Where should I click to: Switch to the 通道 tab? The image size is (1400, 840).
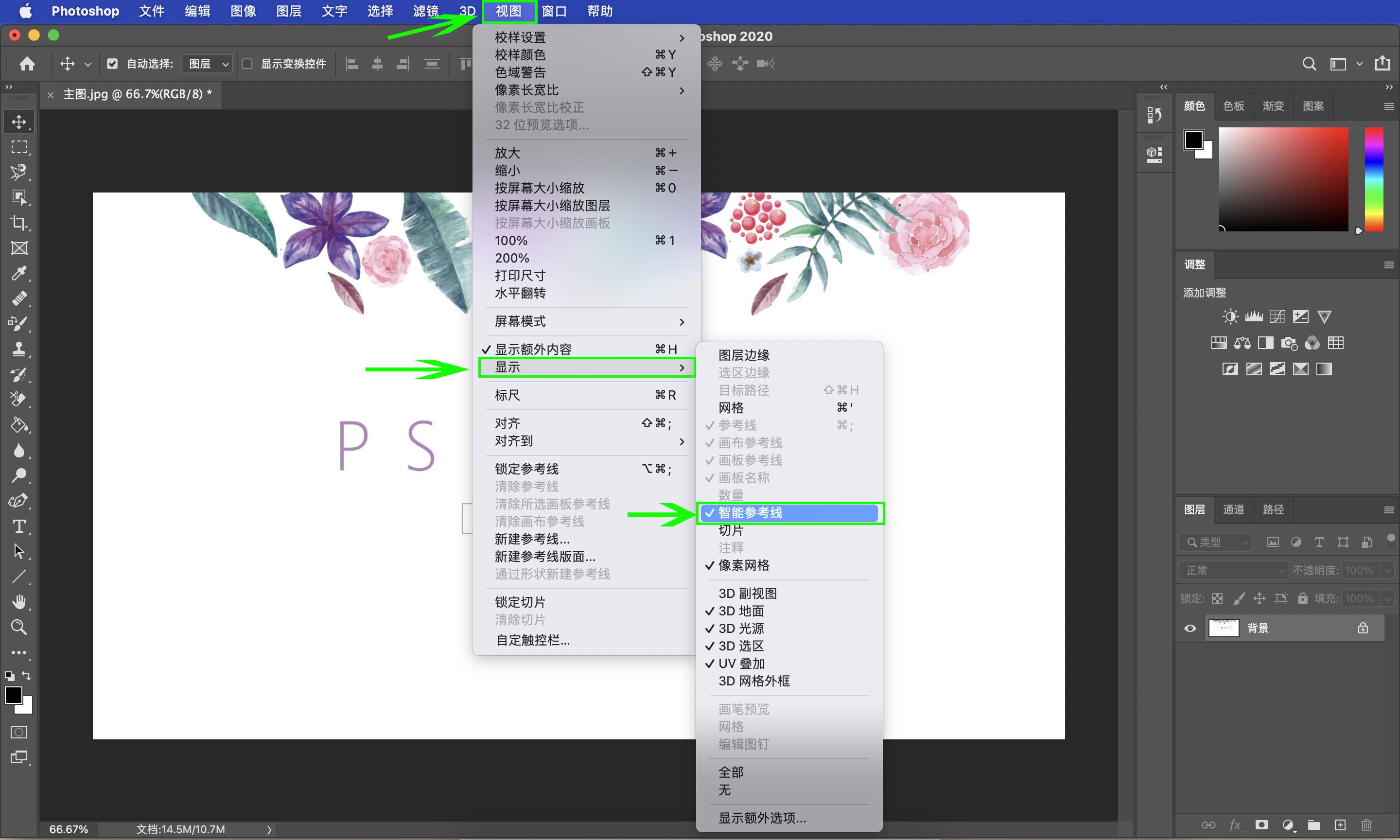click(1234, 510)
